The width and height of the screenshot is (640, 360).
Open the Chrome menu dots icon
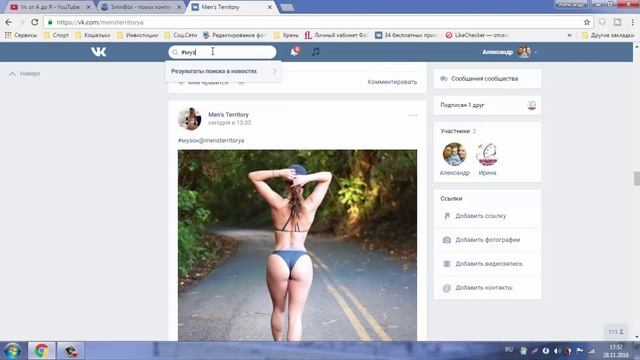click(633, 22)
